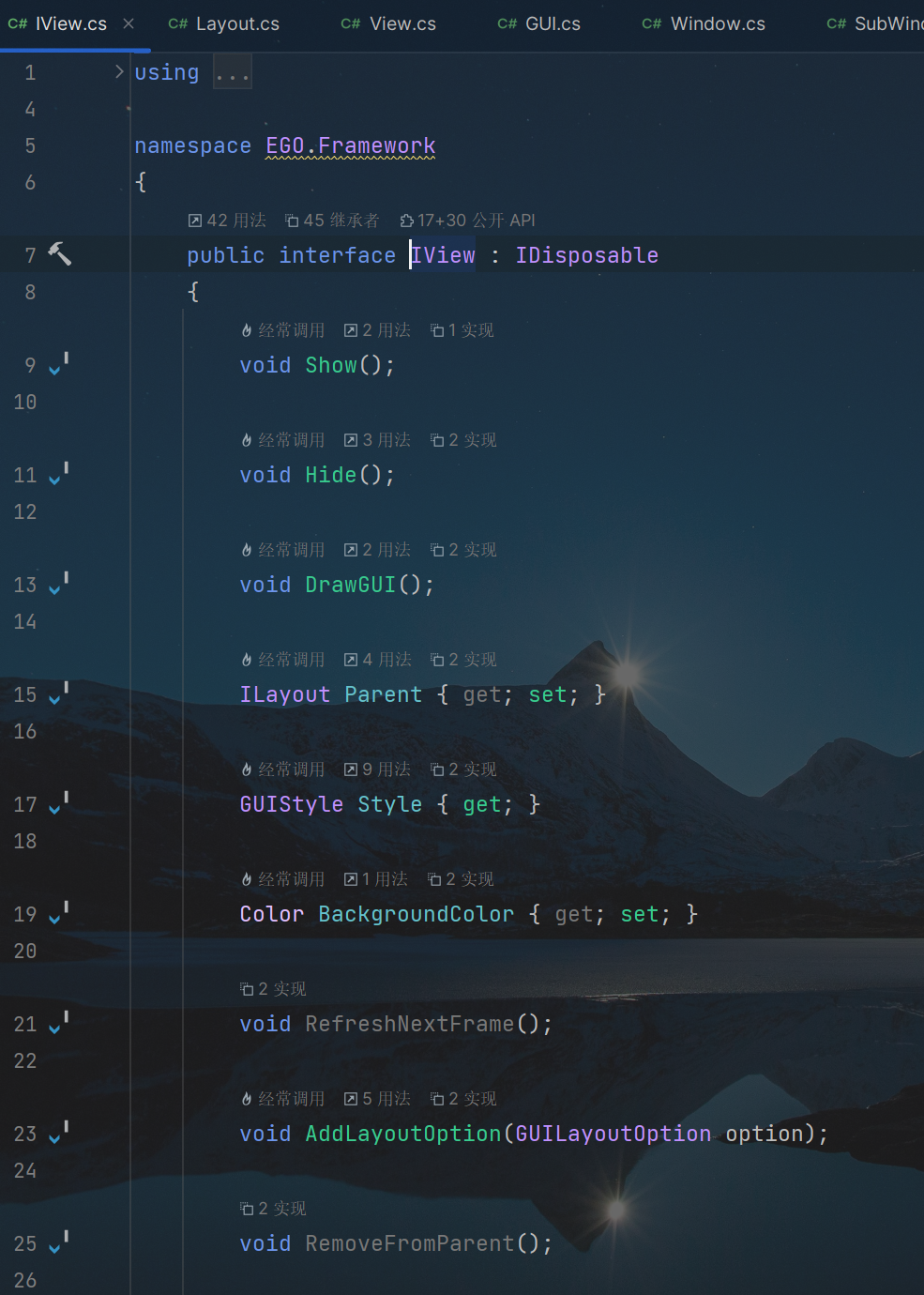Click the 5 用法 lens above AddLayoutOption
Screen dimensions: 924x1295
point(377,1099)
